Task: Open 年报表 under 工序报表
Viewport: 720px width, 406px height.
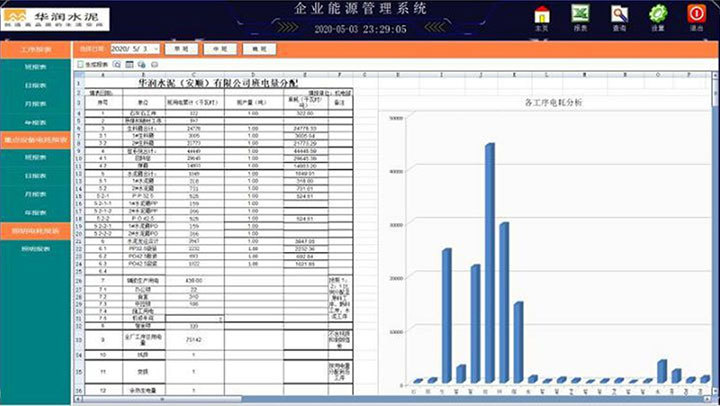Action: tap(35, 123)
